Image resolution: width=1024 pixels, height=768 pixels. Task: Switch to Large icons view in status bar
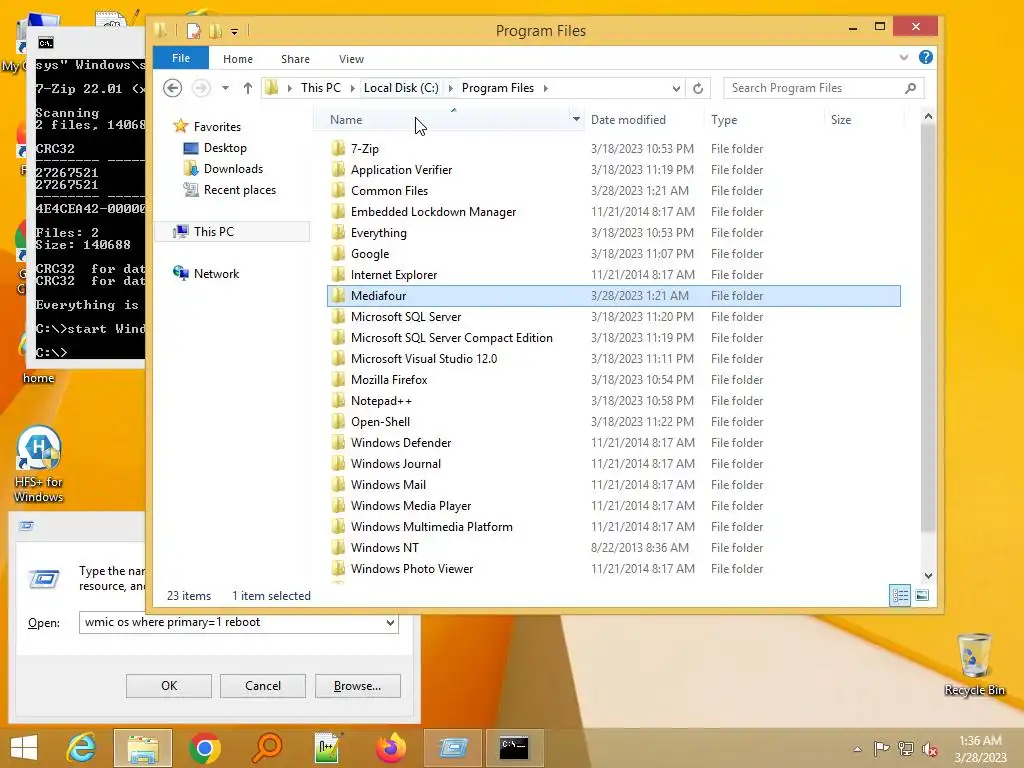click(x=921, y=596)
